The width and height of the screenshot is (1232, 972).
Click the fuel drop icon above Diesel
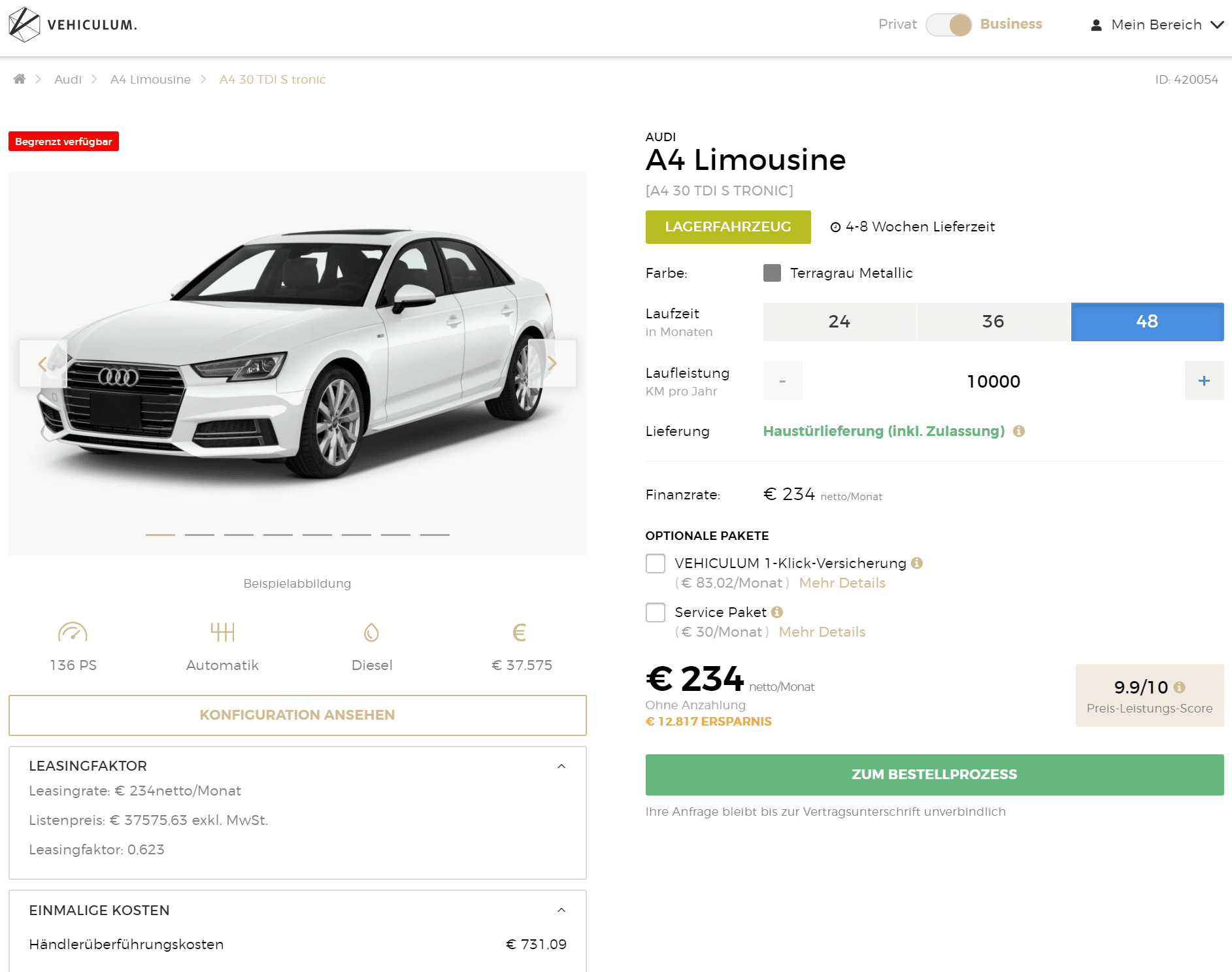click(371, 632)
